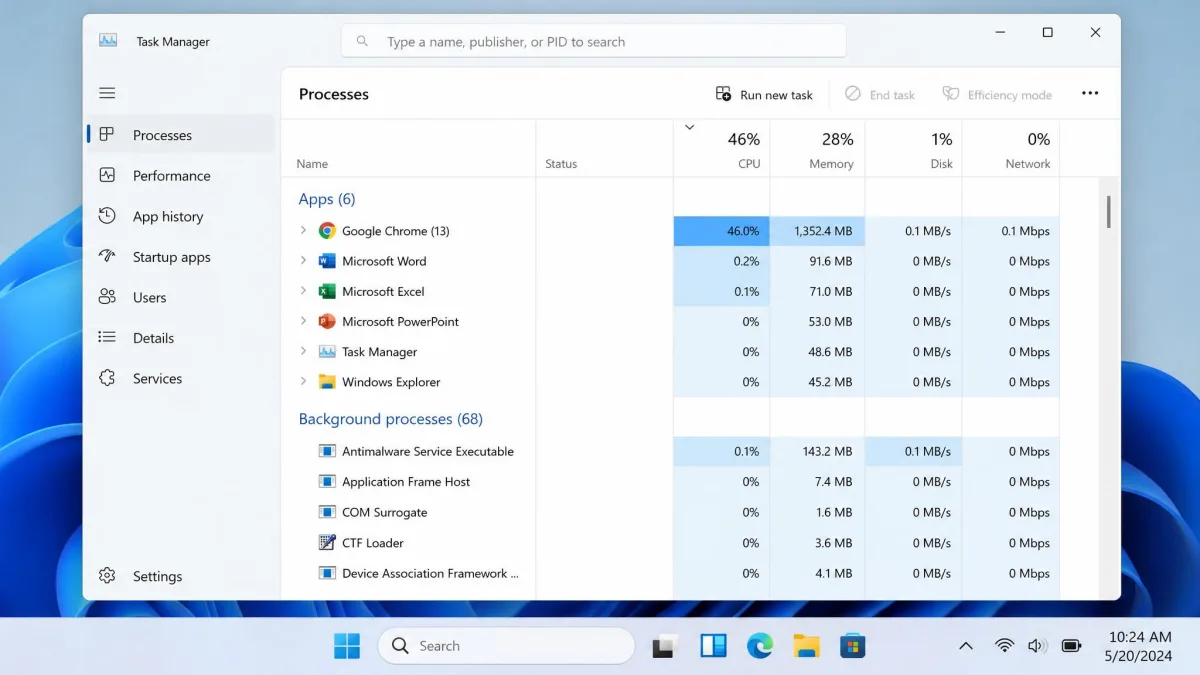Image resolution: width=1200 pixels, height=675 pixels.
Task: Click the Microsoft PowerPoint app icon
Action: [x=326, y=321]
